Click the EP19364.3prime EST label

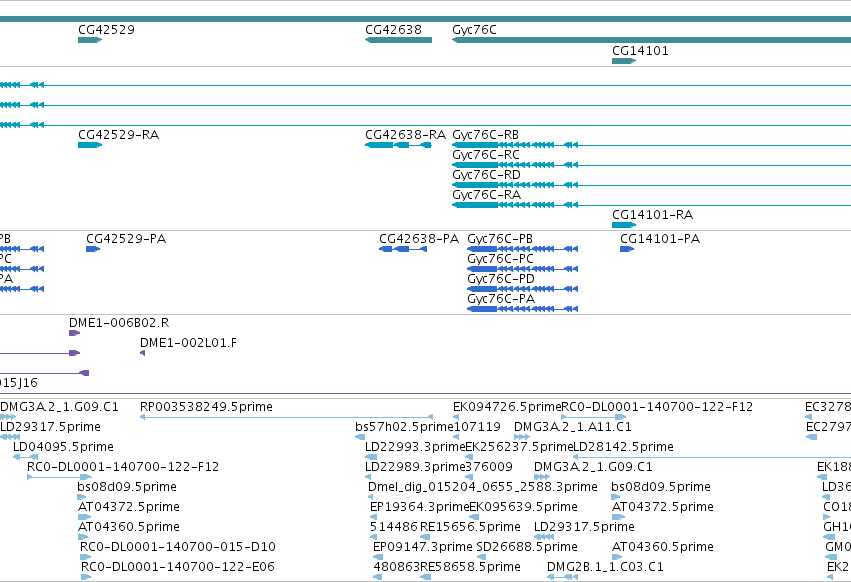point(419,507)
